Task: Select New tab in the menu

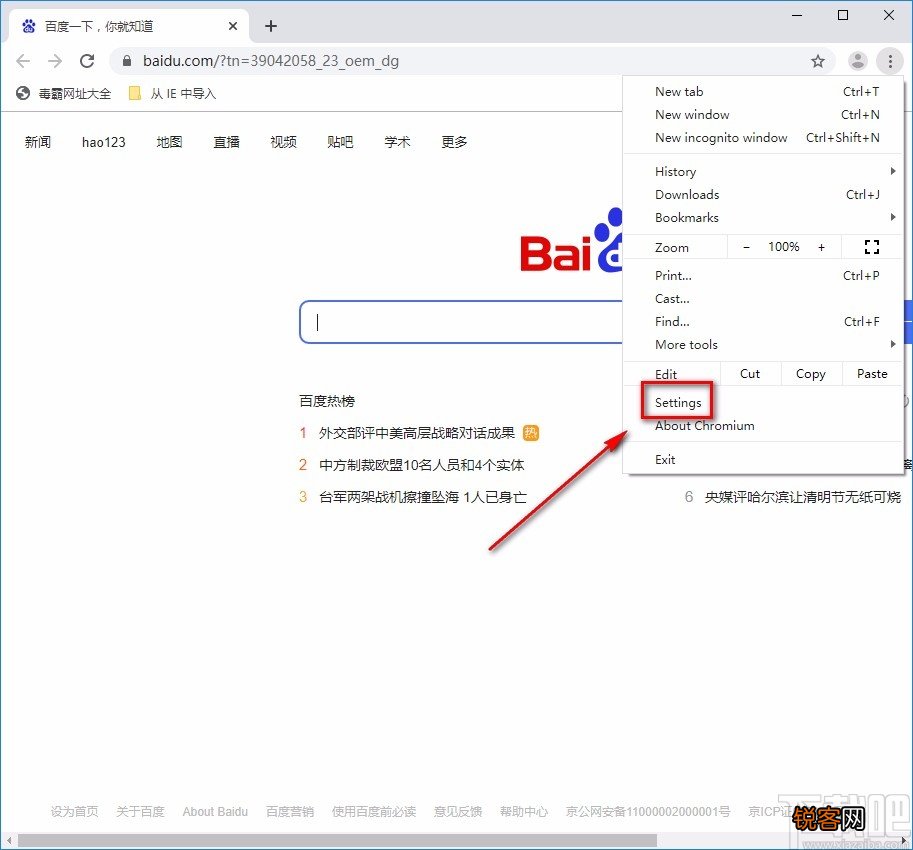Action: (763, 91)
